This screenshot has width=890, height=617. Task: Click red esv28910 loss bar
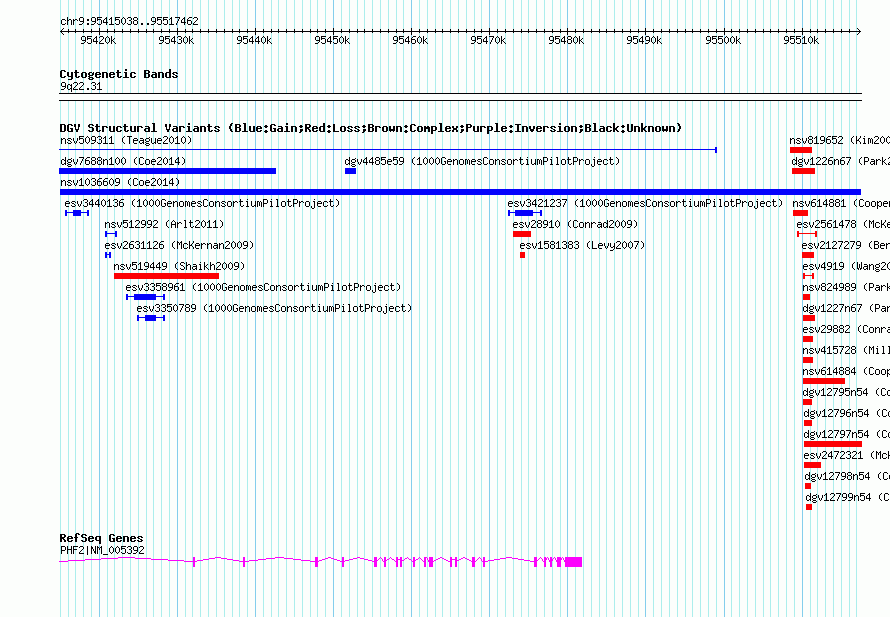coord(522,234)
